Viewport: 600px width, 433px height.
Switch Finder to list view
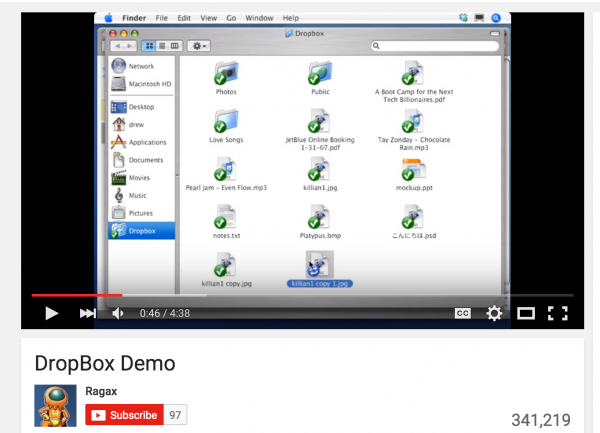(162, 46)
